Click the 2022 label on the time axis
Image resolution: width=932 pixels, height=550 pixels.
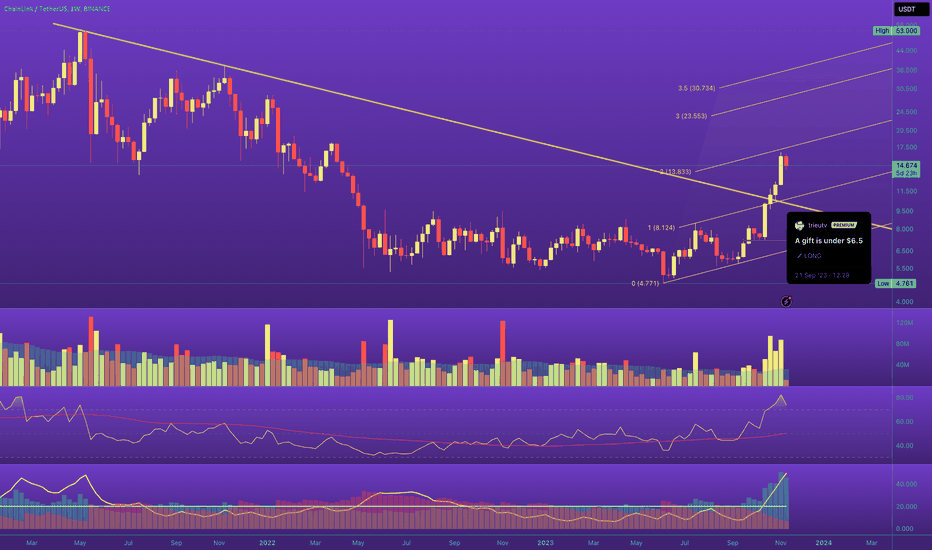(x=267, y=543)
